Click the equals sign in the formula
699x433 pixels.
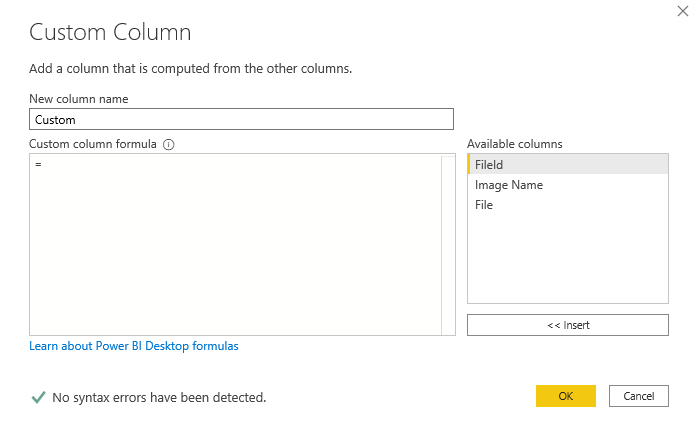[38, 163]
